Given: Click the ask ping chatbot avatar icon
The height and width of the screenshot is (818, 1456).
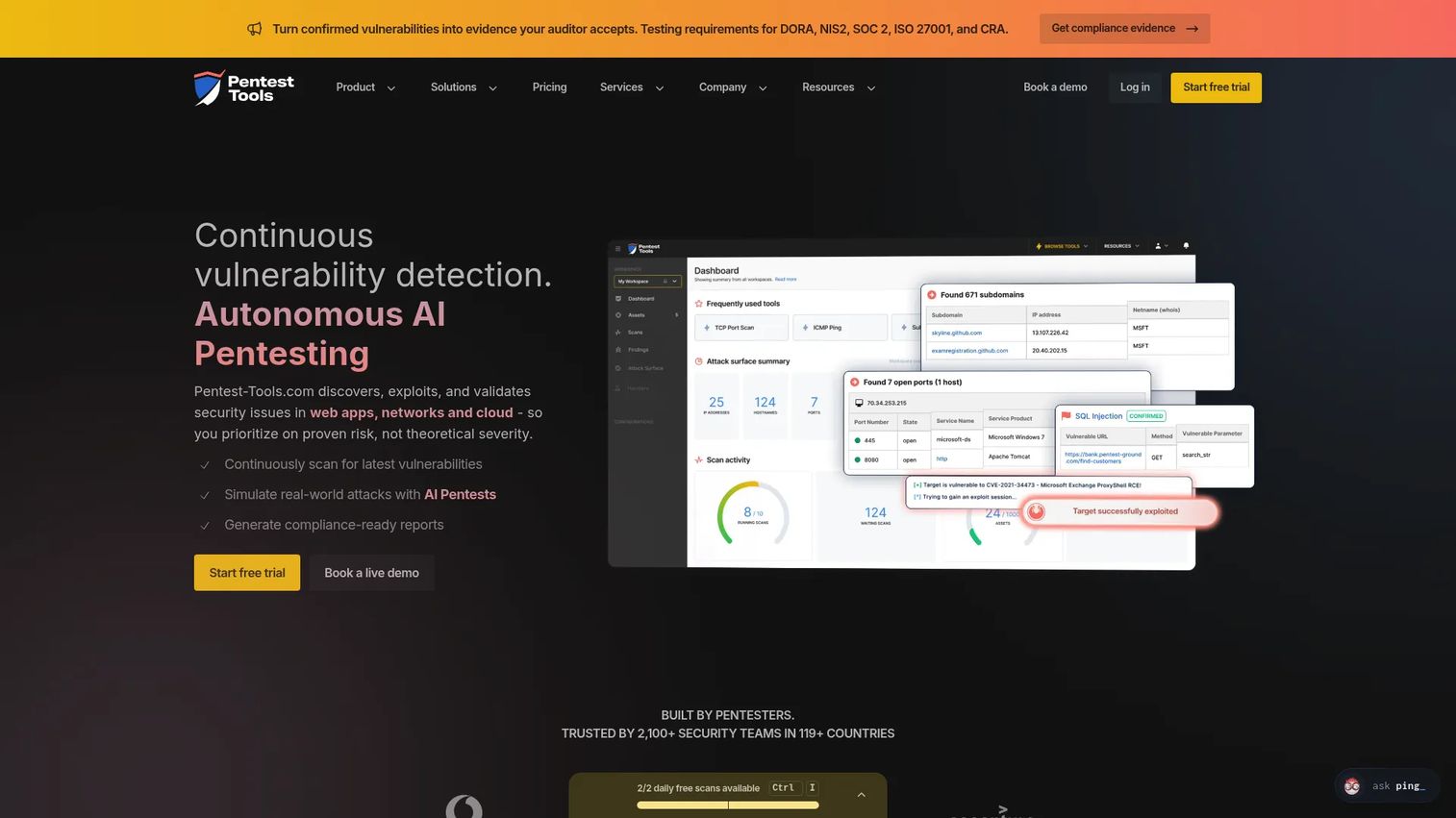Looking at the screenshot, I should (1352, 786).
